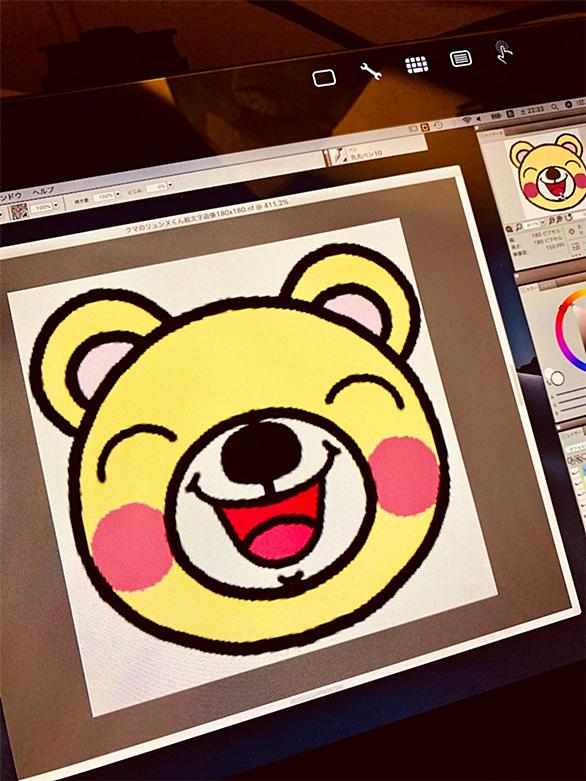Open Spotlight search magnifier in the menu bar
Image resolution: width=586 pixels, height=781 pixels.
pyautogui.click(x=555, y=107)
